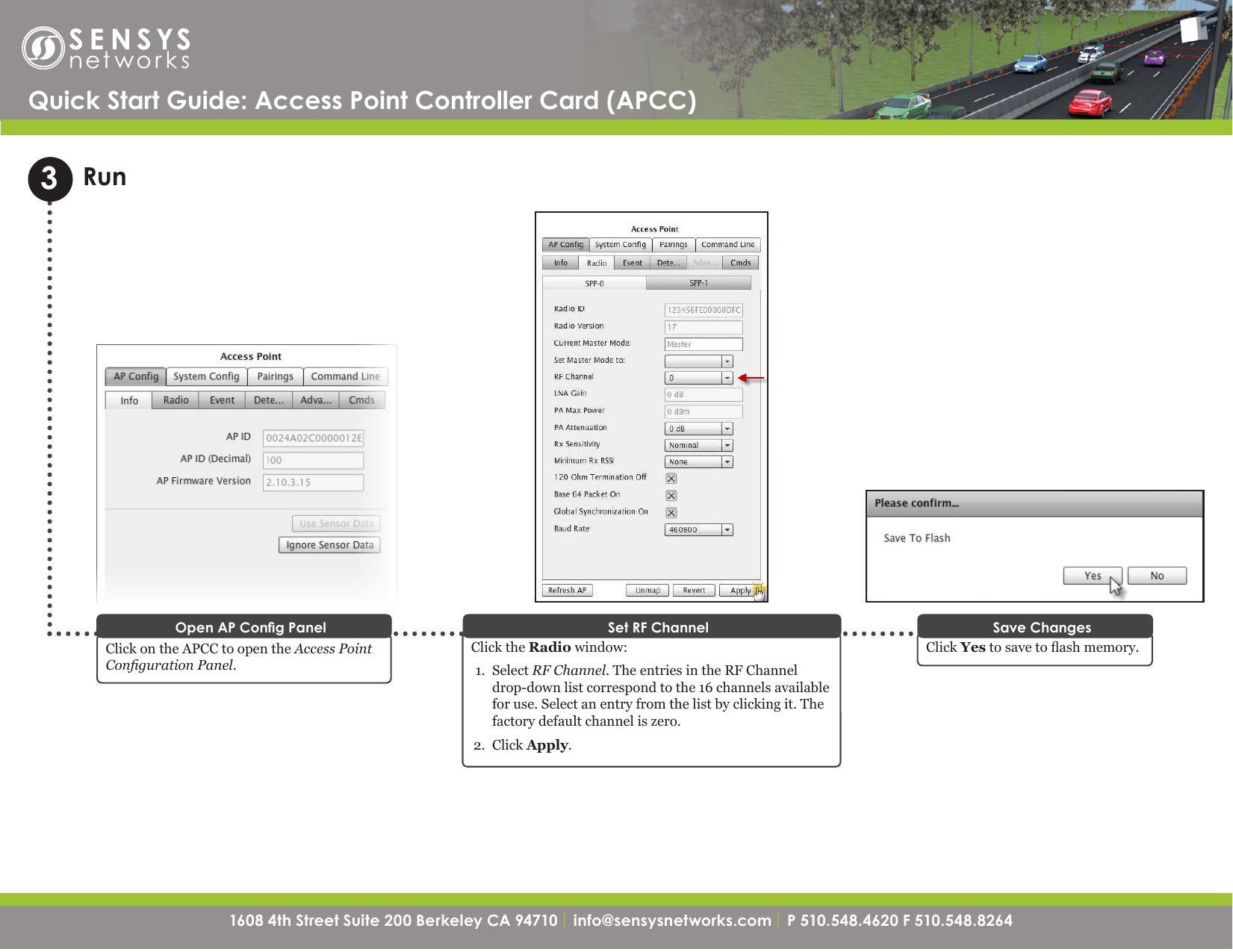Open the Baud Rate dropdown
Image resolution: width=1233 pixels, height=952 pixels.
coord(699,529)
